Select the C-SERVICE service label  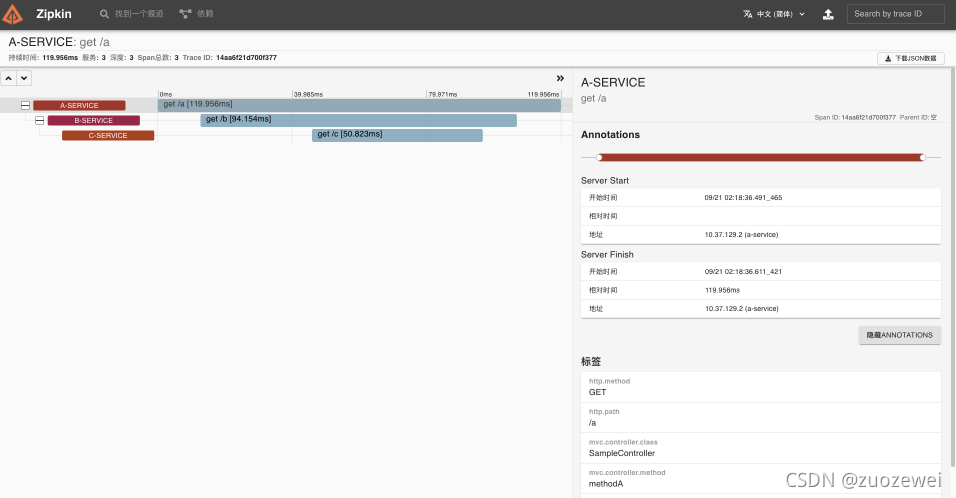click(108, 135)
